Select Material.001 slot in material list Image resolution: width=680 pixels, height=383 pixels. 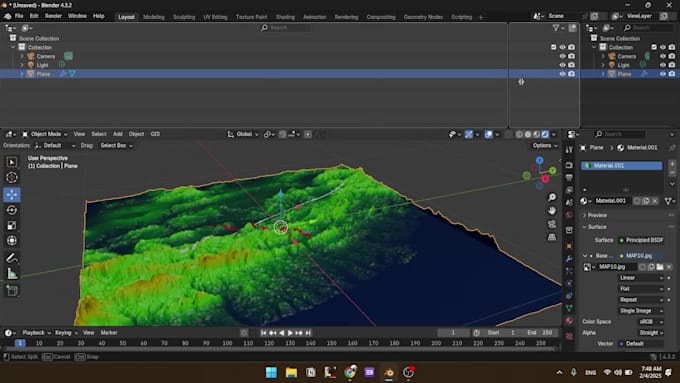621,165
